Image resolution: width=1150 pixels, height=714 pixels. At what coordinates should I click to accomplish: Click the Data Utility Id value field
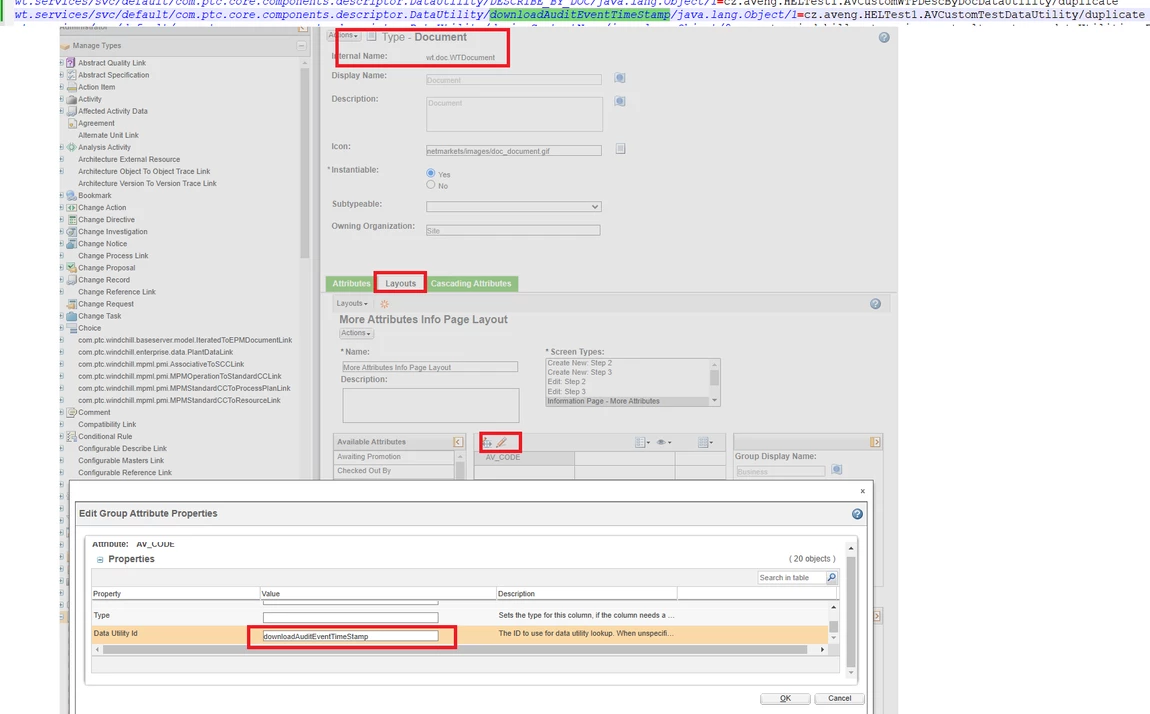click(x=351, y=636)
